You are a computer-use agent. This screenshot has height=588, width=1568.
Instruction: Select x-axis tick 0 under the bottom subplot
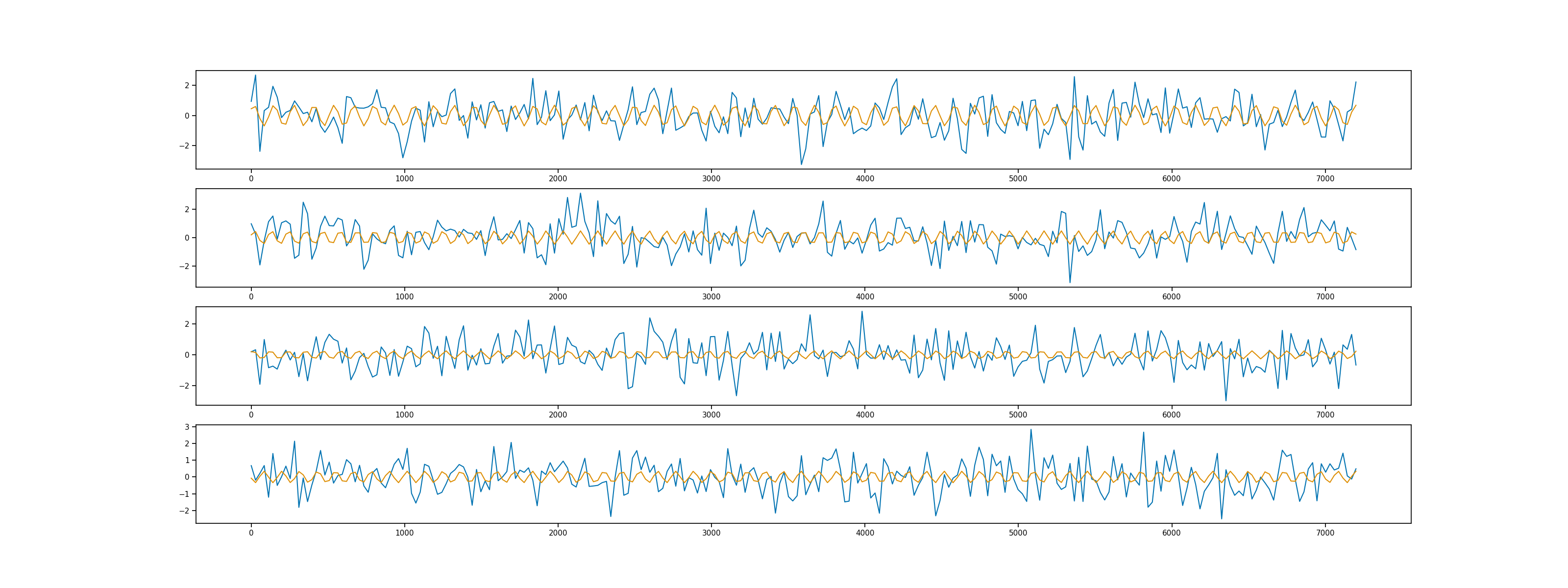point(251,533)
